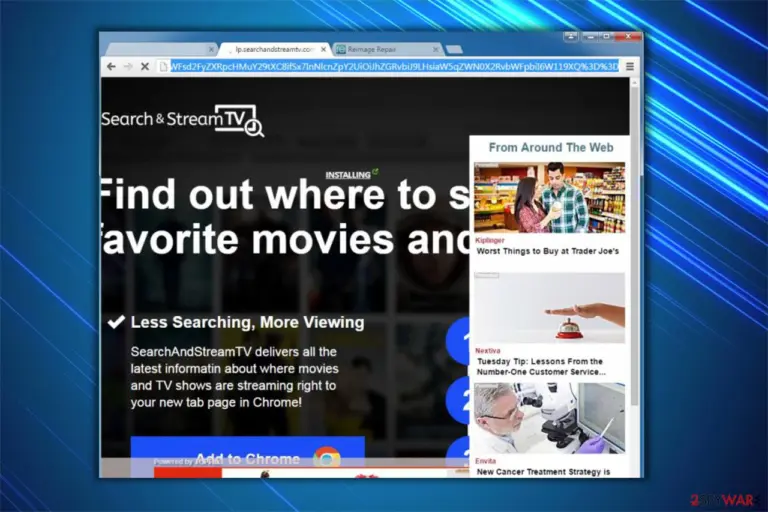Screen dimensions: 768x512
Task: Click the checkmark beside Less Searching
Action: [116, 322]
